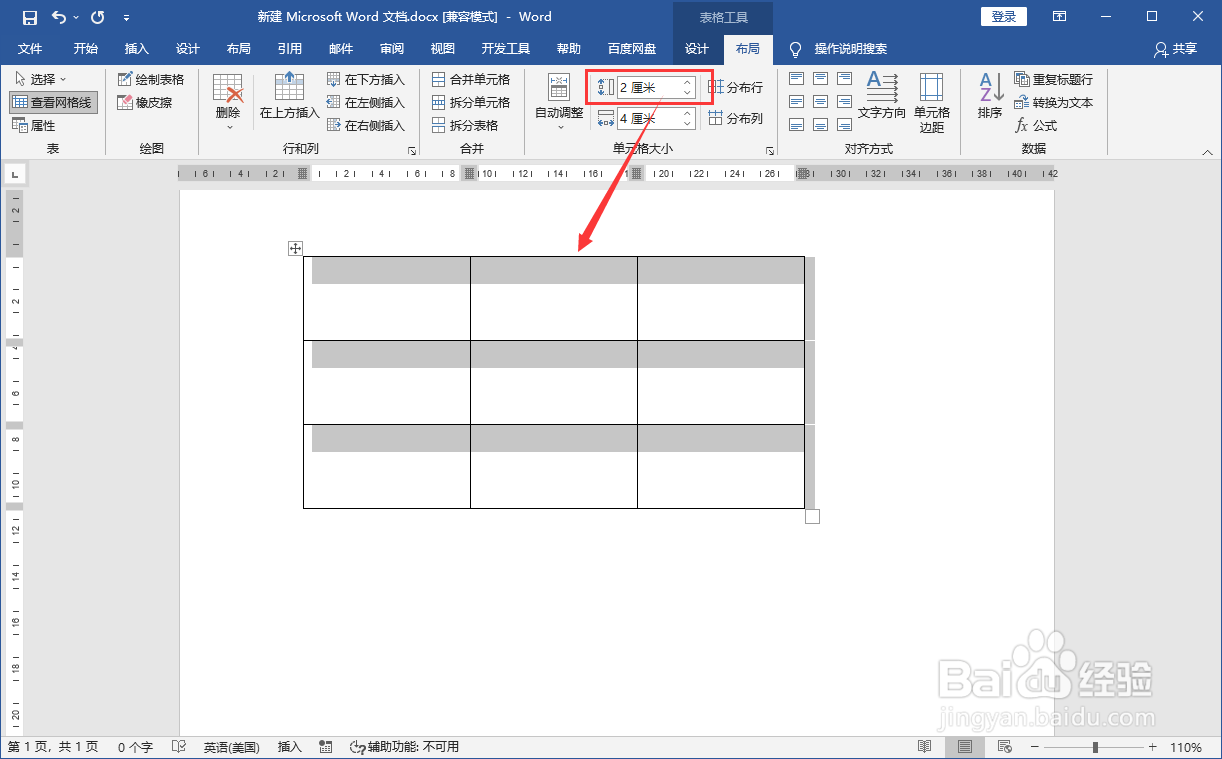Click the row height field showing 2 厘米
The height and width of the screenshot is (759, 1222).
pos(649,88)
